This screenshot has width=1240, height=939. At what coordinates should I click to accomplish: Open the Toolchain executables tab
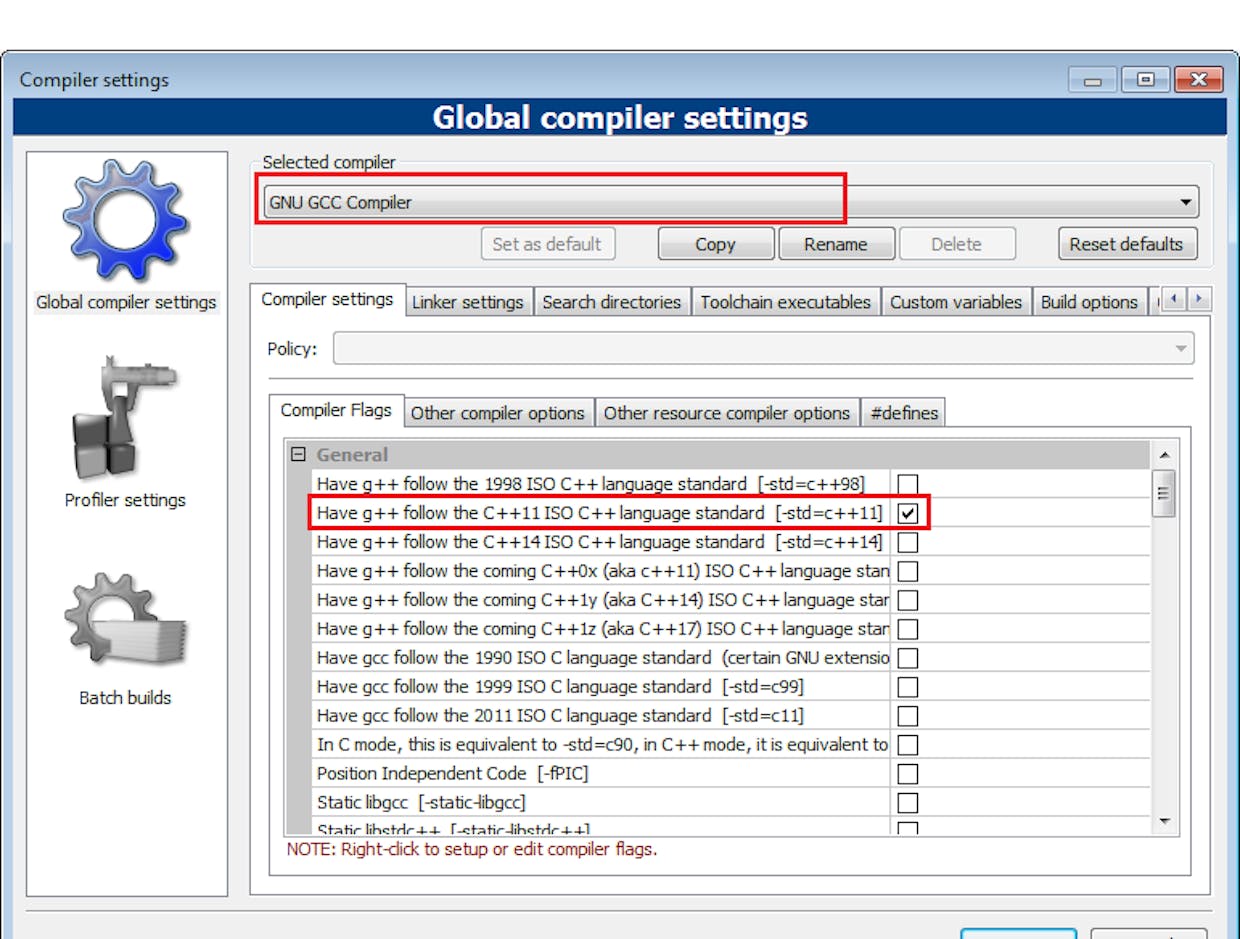tap(785, 302)
